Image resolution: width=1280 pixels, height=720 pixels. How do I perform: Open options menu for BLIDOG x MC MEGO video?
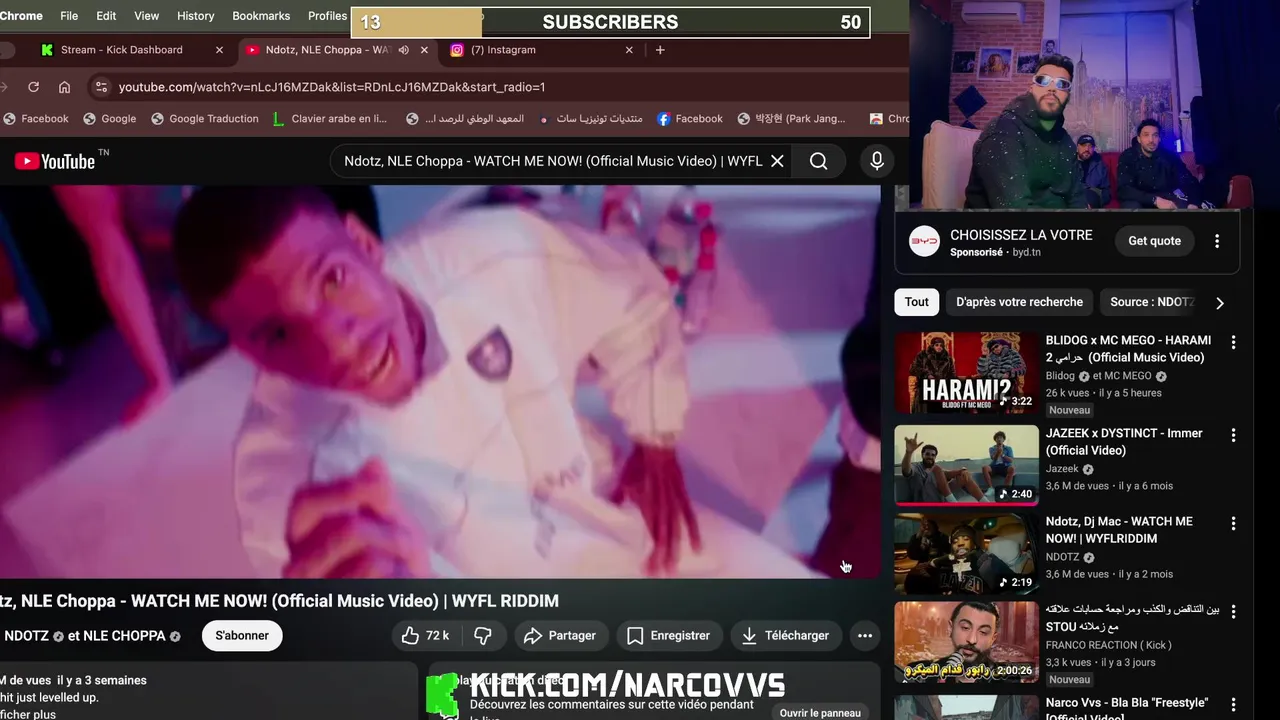pos(1233,342)
